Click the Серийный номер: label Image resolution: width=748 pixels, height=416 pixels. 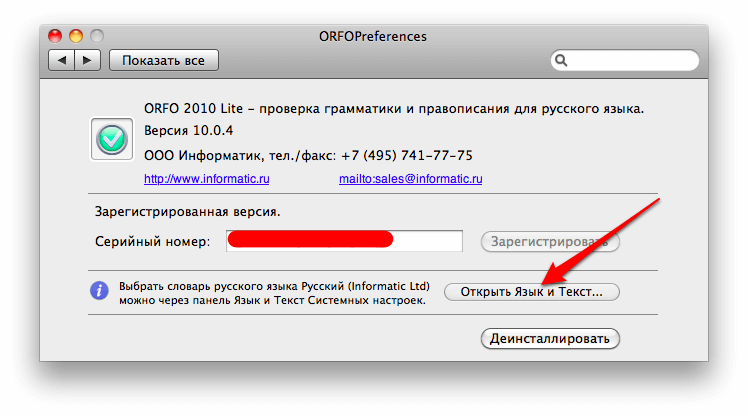tap(153, 242)
